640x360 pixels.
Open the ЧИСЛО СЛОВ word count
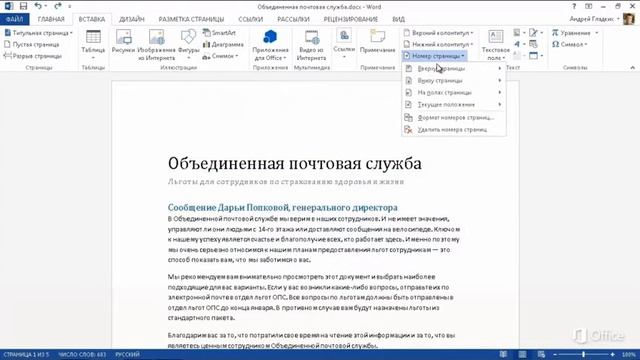pos(82,354)
